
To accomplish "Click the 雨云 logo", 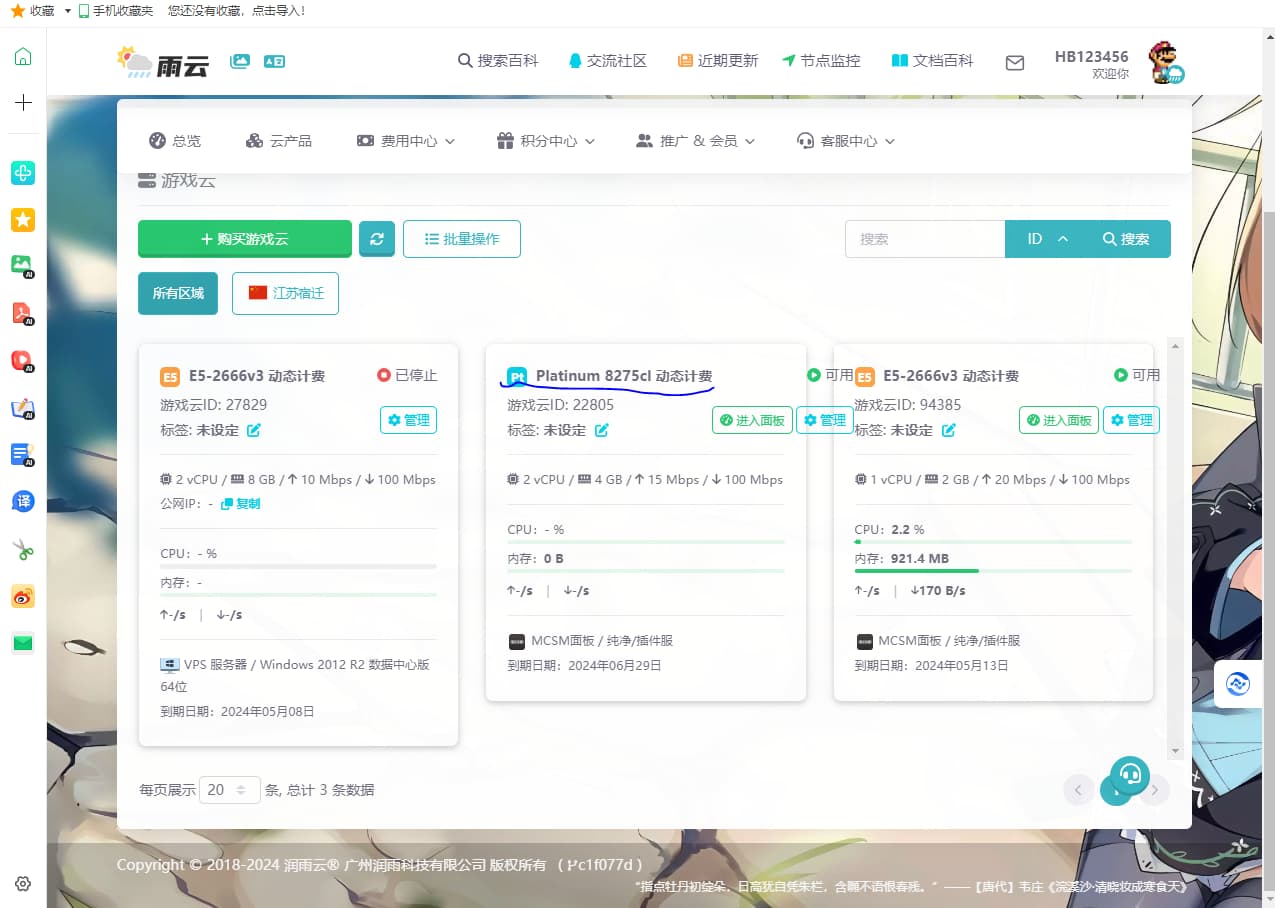I will pos(163,63).
